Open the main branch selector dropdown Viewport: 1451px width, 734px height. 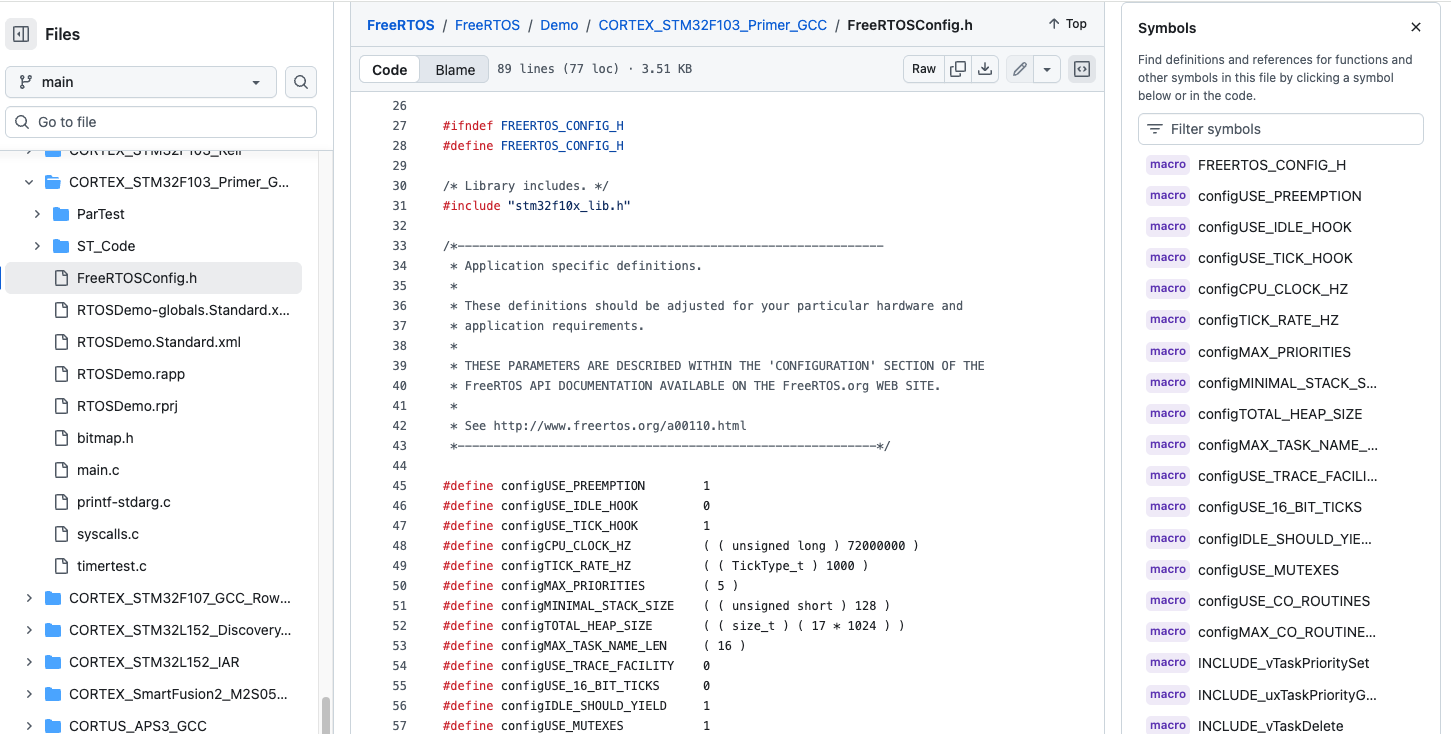[141, 82]
